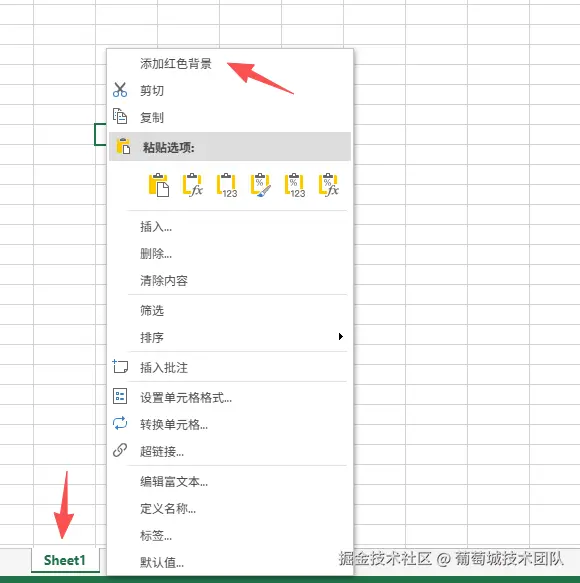The height and width of the screenshot is (583, 580).
Task: Choose 筛选 in the context menu
Action: coord(230,310)
